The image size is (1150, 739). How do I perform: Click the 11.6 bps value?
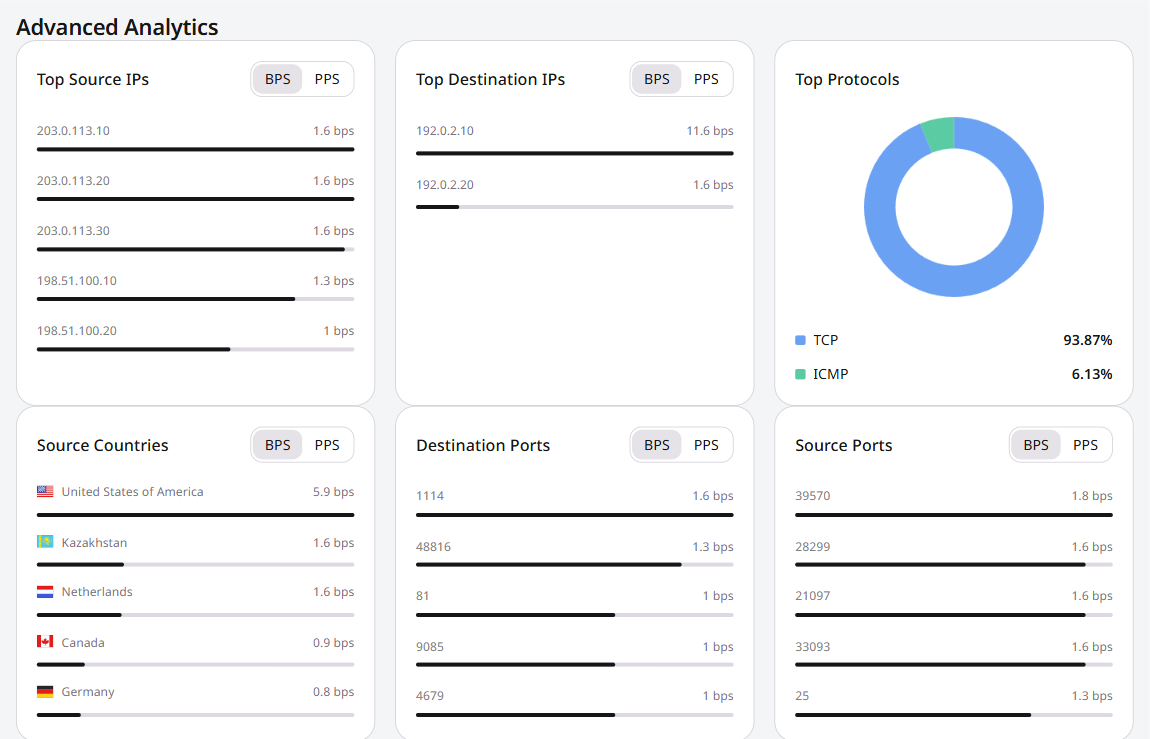[x=710, y=130]
